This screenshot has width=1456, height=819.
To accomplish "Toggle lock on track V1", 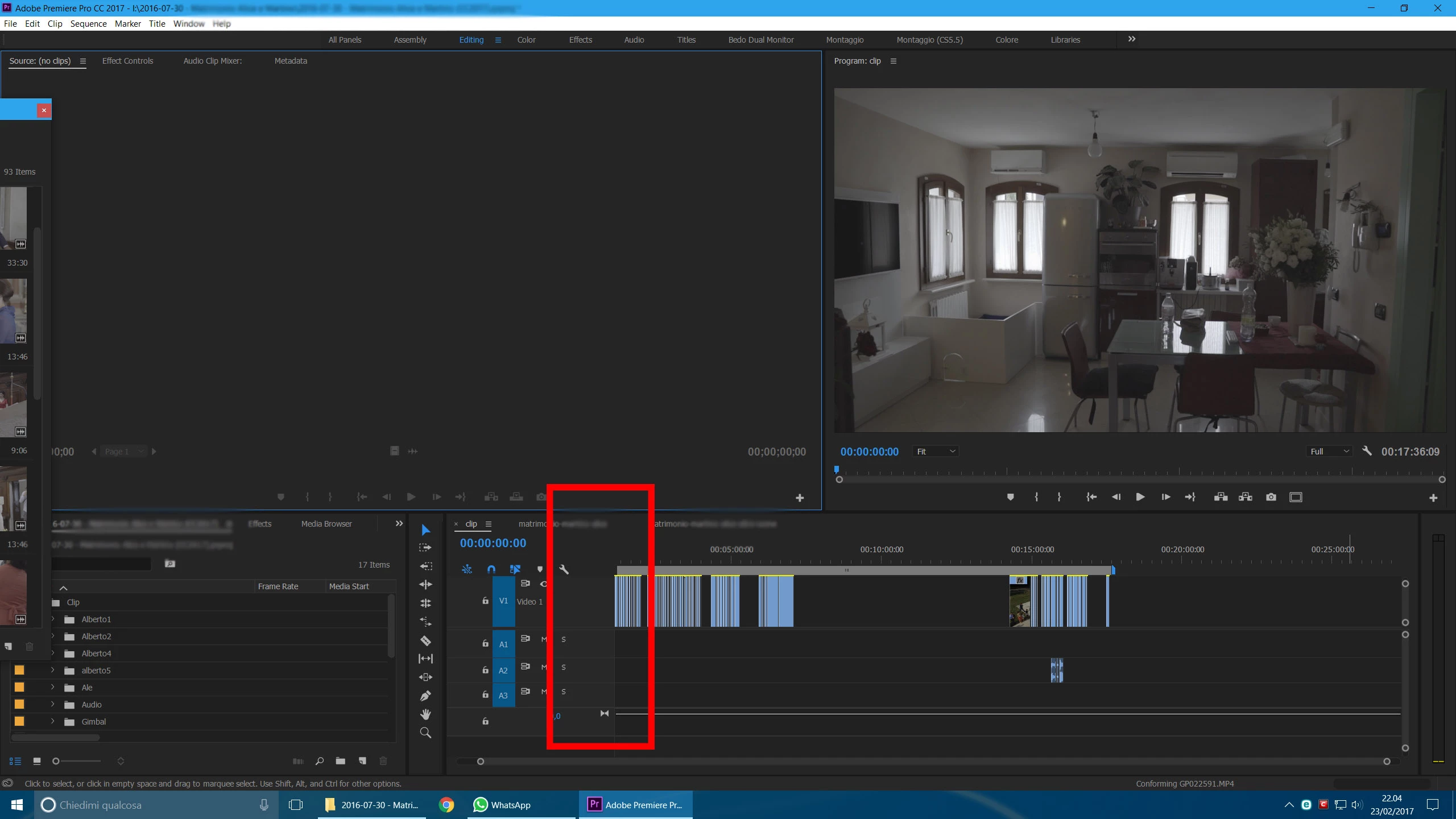I will pyautogui.click(x=485, y=601).
